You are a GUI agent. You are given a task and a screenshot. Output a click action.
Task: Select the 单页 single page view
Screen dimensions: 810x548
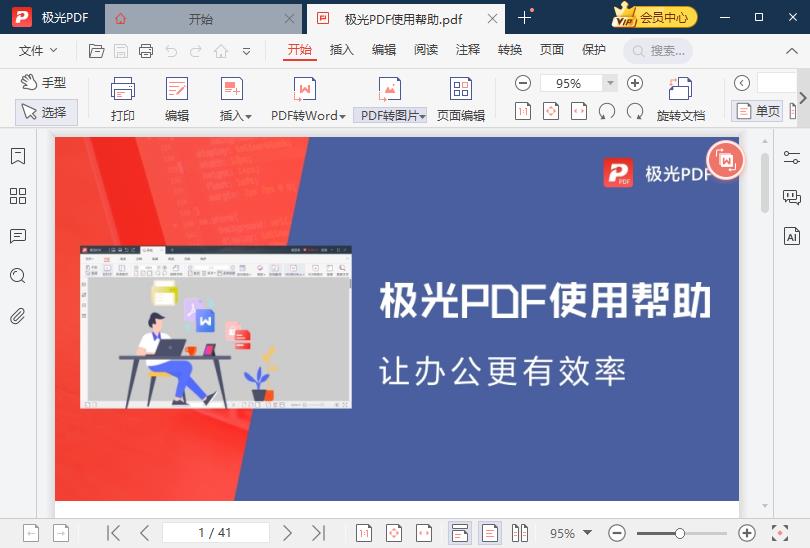point(757,111)
